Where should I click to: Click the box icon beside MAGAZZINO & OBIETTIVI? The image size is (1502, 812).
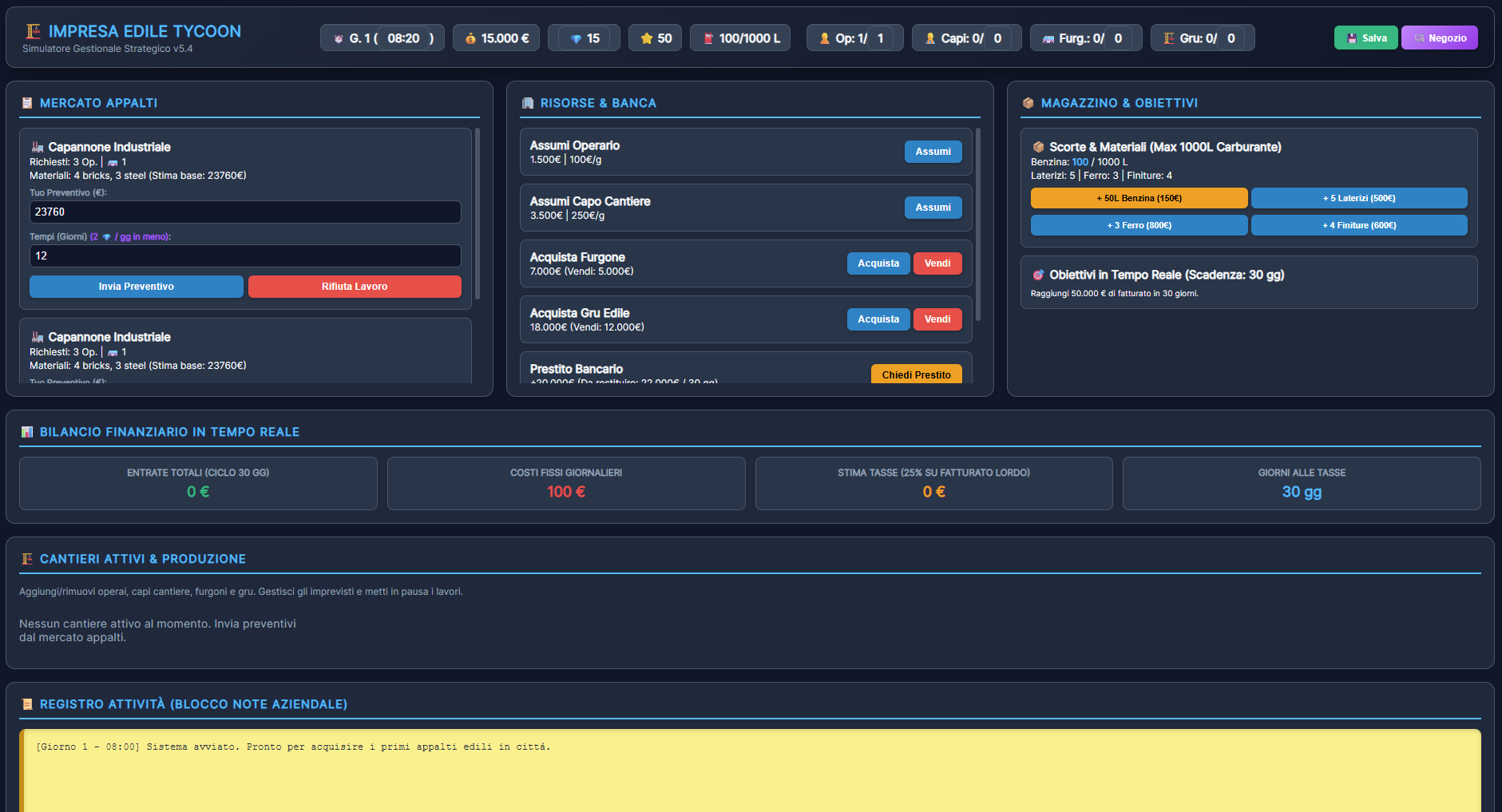[x=1028, y=103]
